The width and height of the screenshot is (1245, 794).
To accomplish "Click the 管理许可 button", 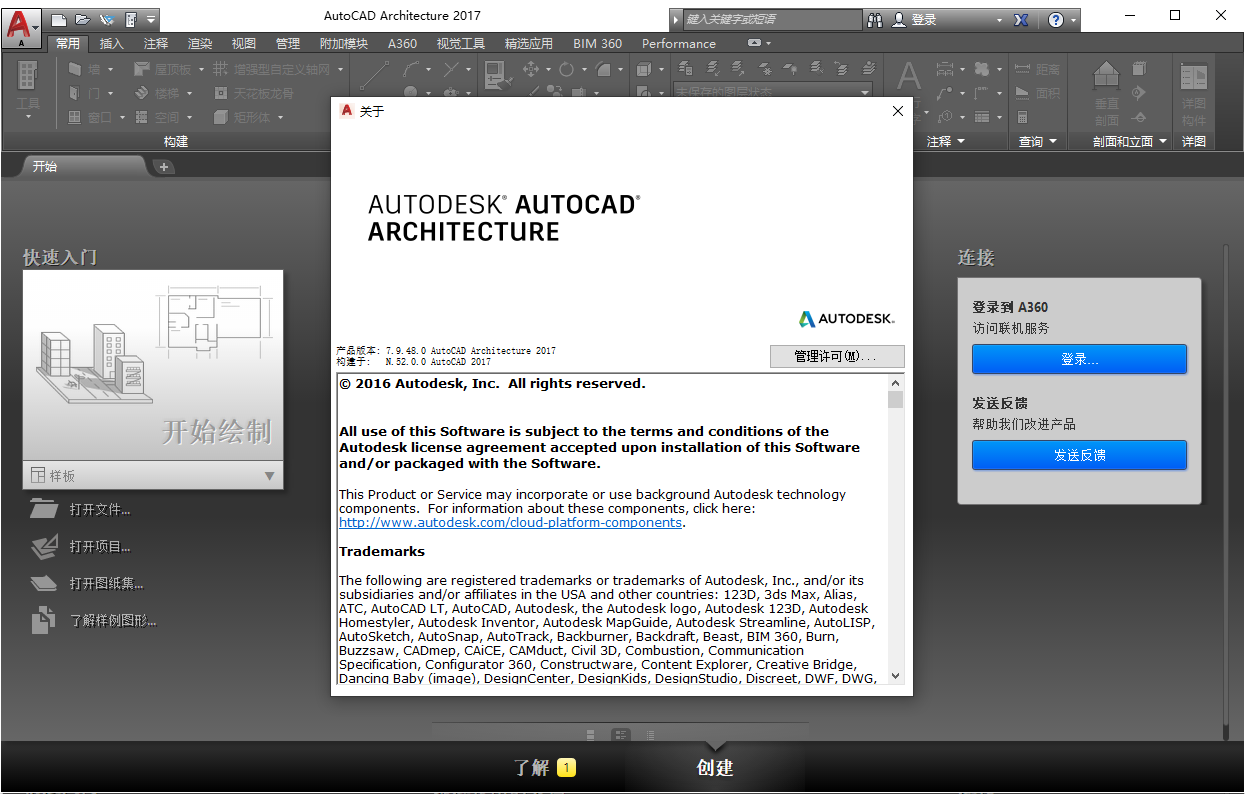I will [837, 356].
